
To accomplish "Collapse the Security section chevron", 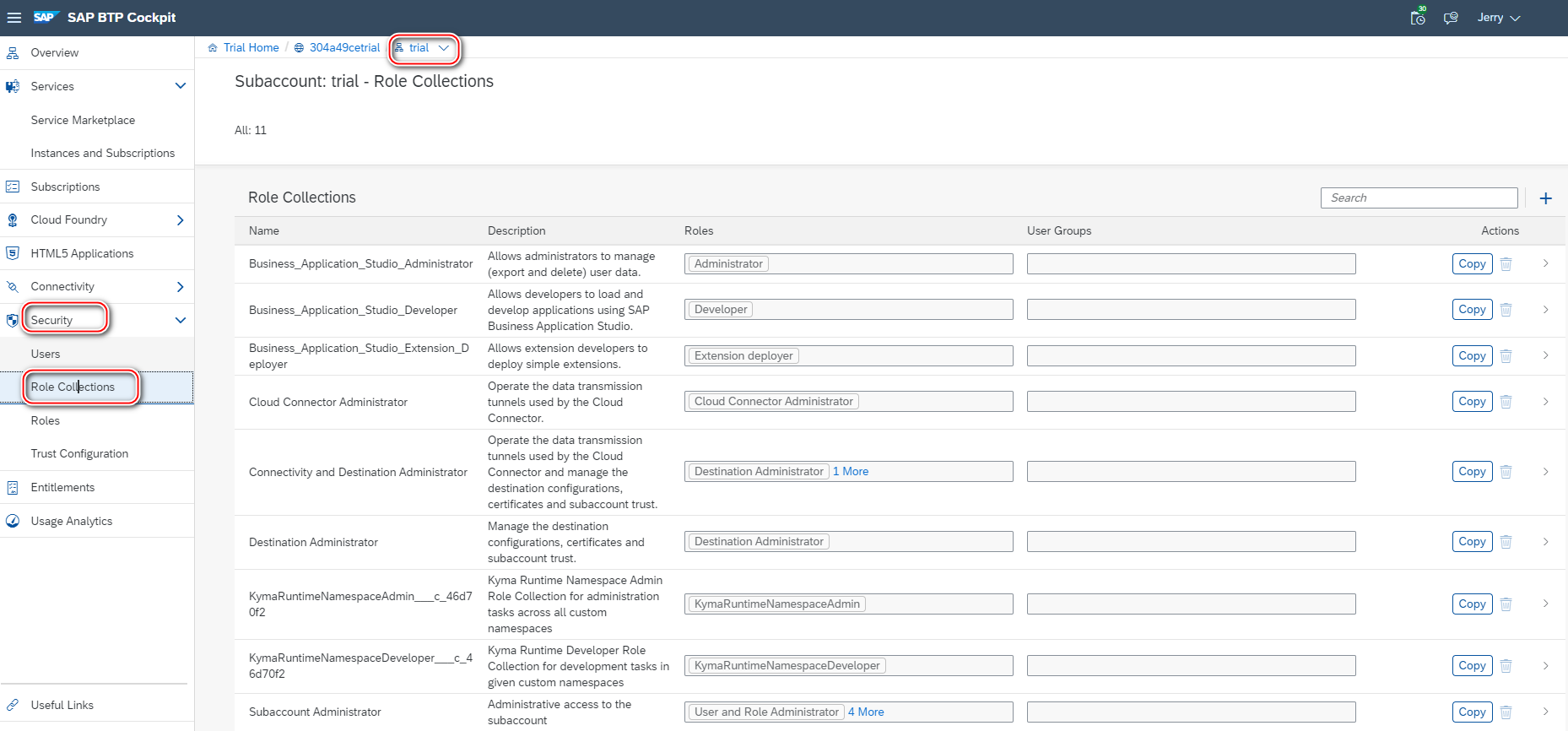I will coord(180,321).
